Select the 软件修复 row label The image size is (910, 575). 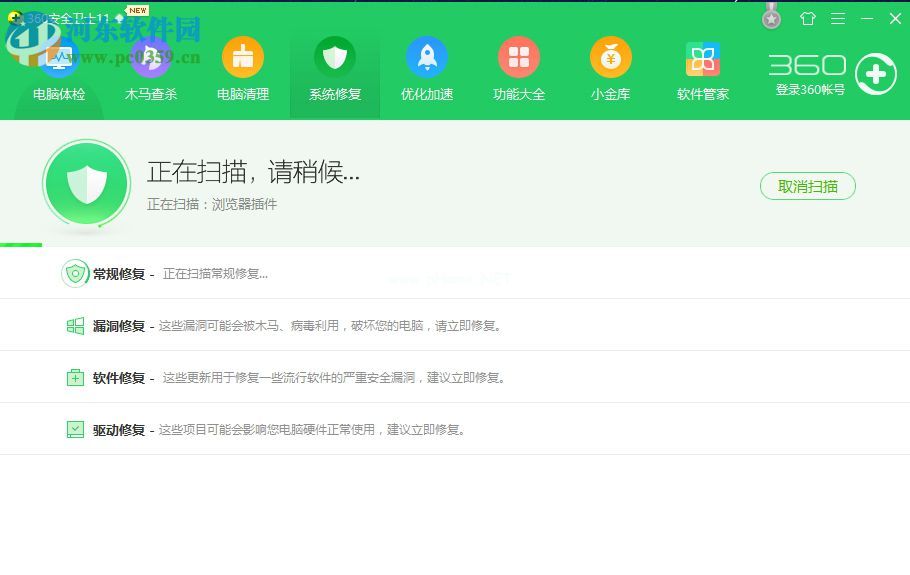119,378
